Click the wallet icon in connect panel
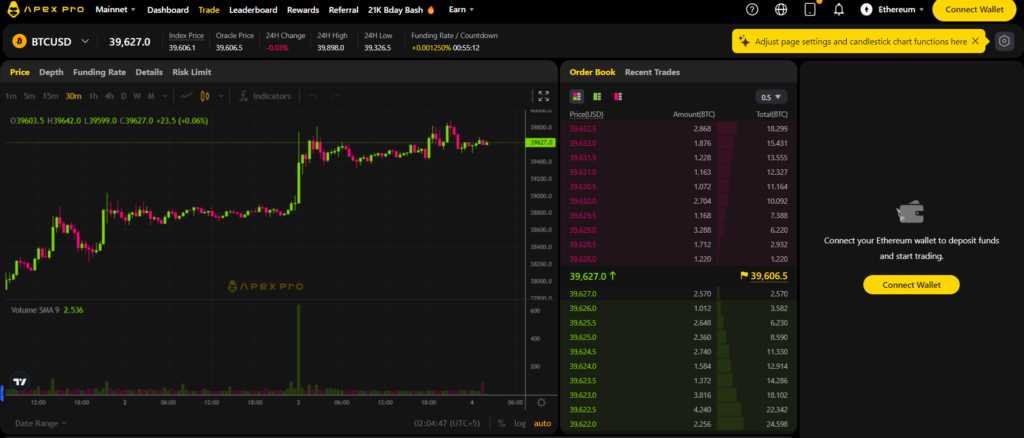 point(911,213)
